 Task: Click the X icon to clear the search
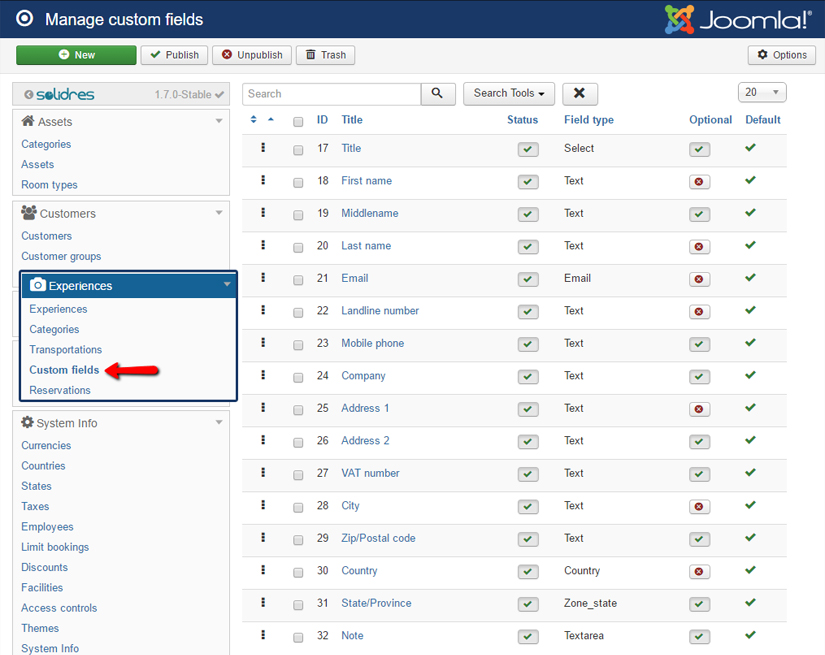(x=580, y=93)
